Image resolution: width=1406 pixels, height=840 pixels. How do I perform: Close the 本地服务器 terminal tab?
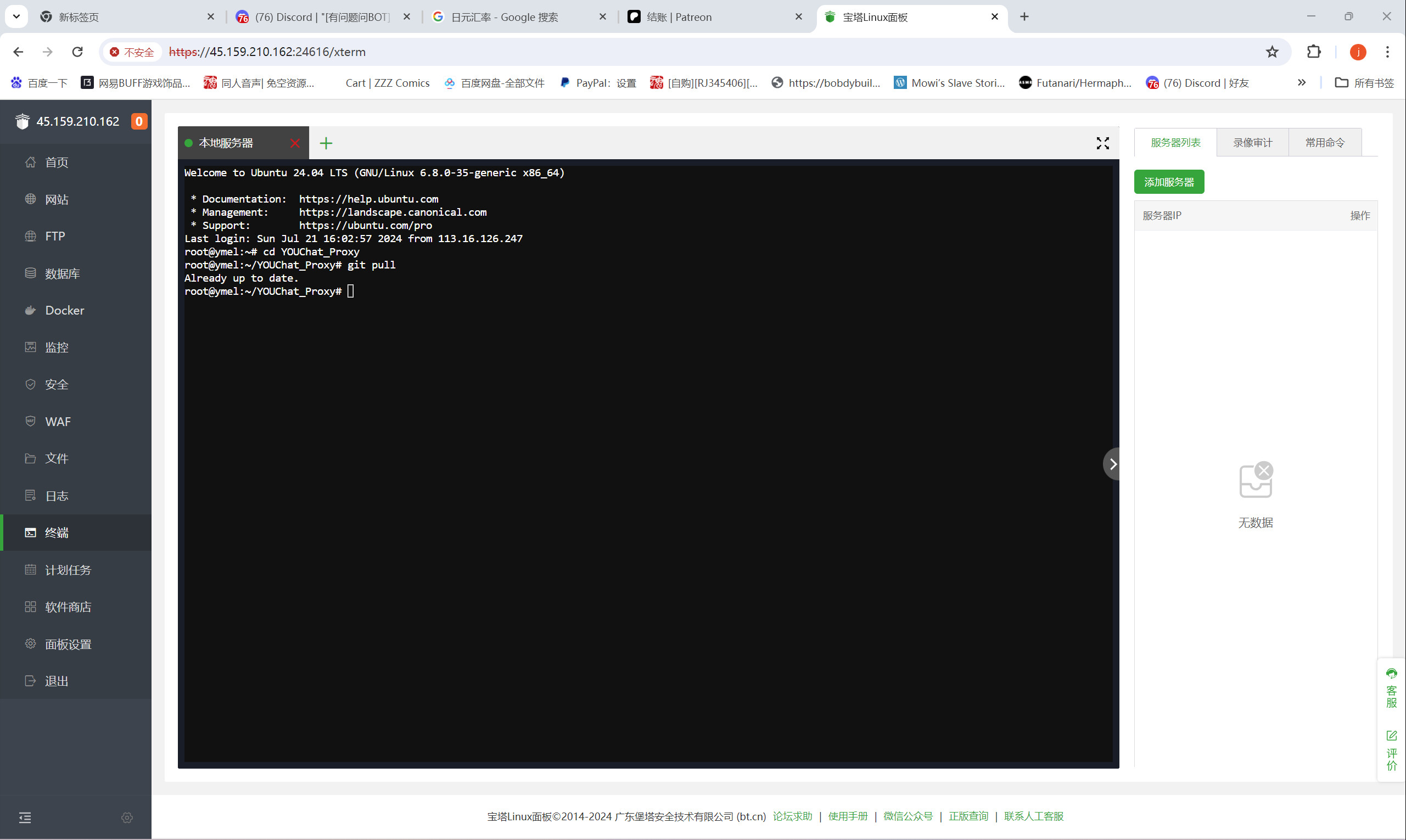point(295,143)
